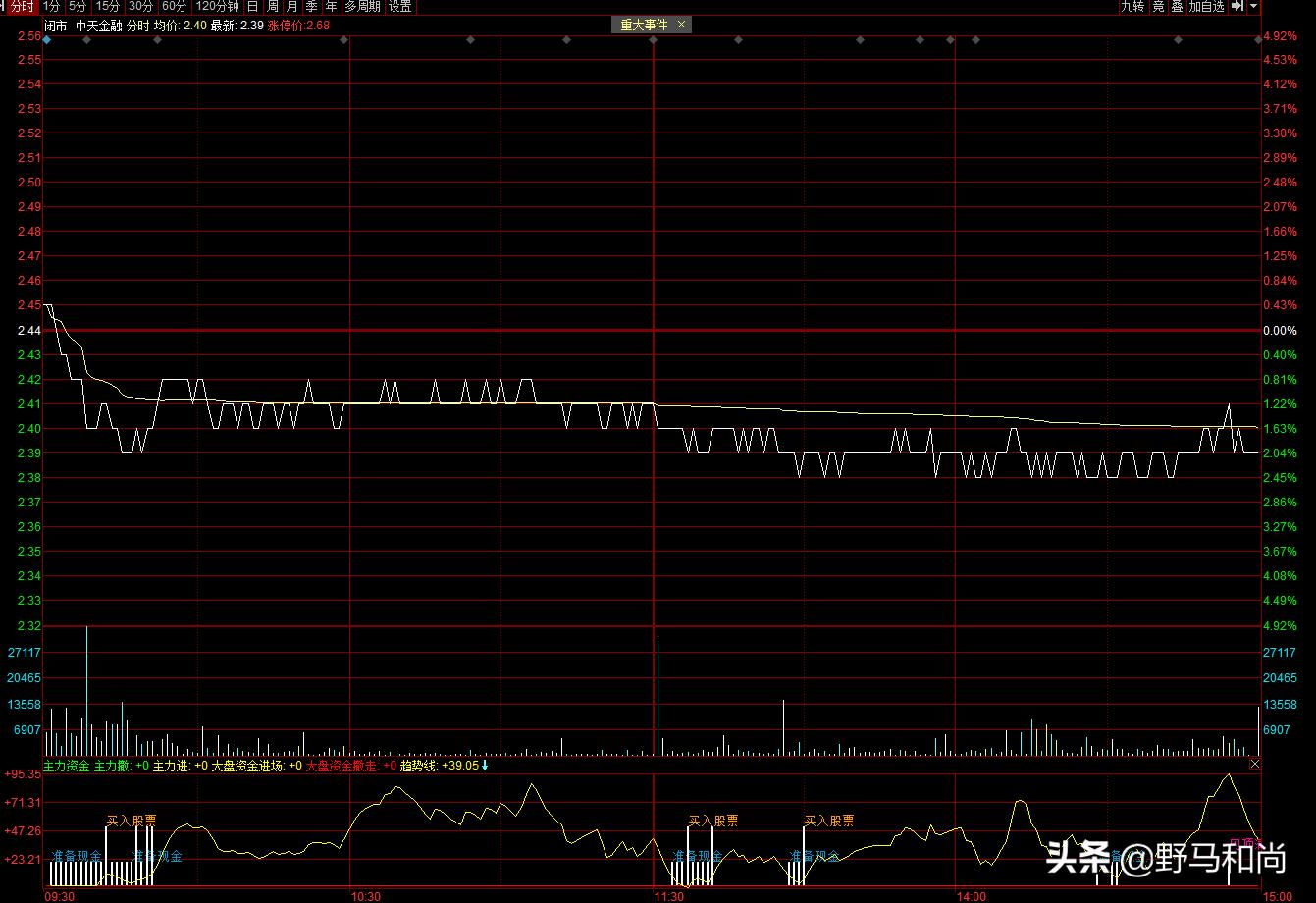
Task: Click the 闭市 market status text
Action: [56, 26]
